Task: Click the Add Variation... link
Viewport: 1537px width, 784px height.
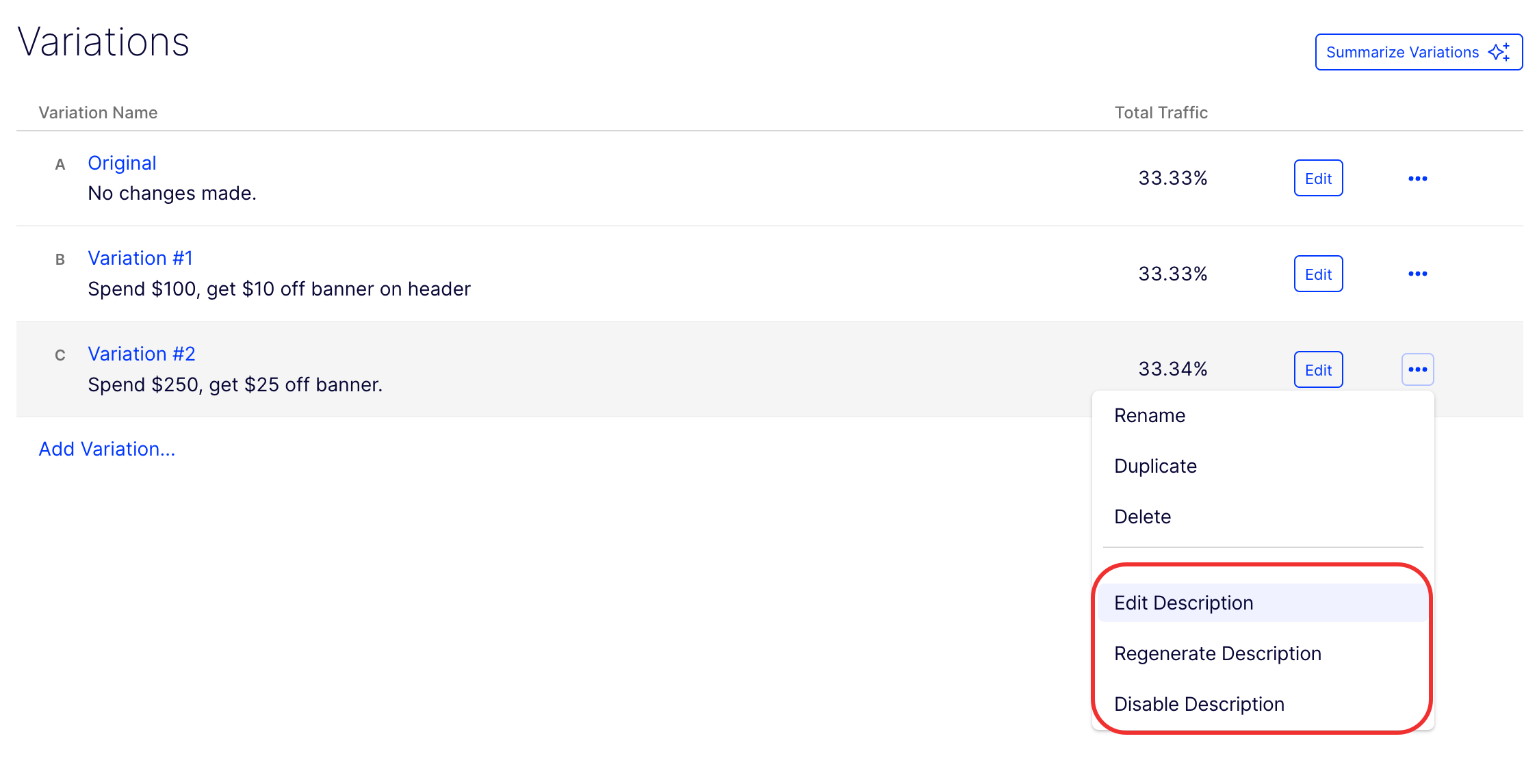Action: coord(107,449)
